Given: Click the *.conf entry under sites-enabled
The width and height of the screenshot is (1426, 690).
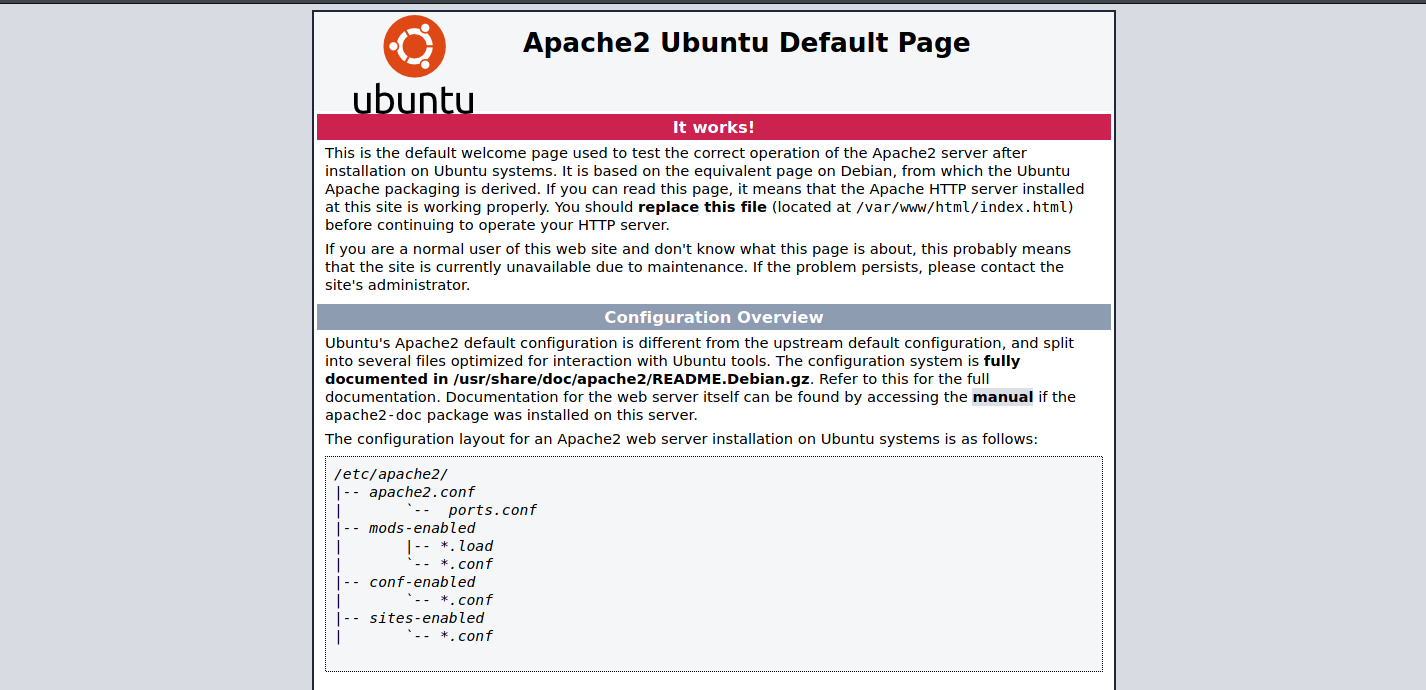Looking at the screenshot, I should tap(467, 636).
